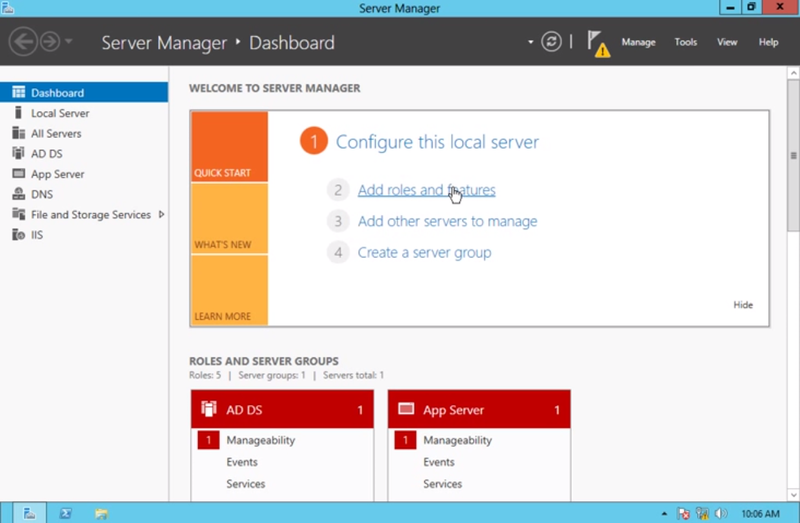Click Configure this local server link

coord(437,142)
